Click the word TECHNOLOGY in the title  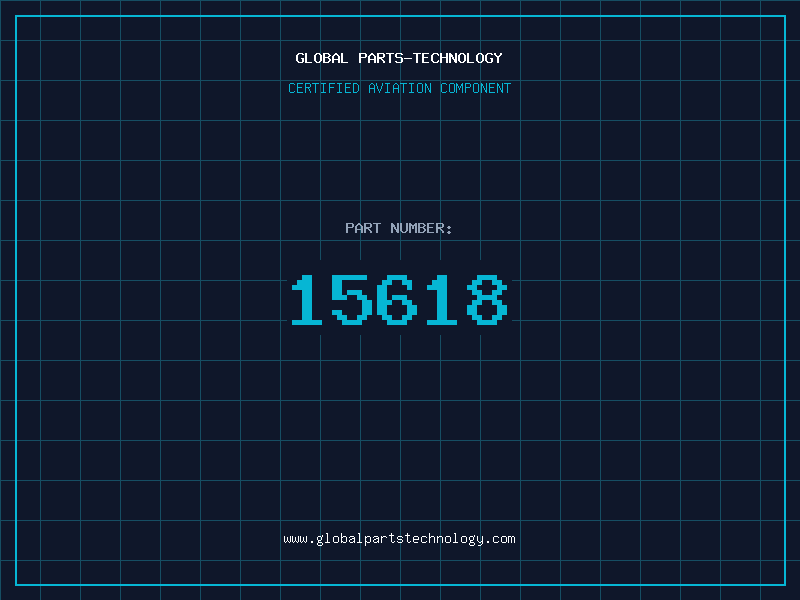458,58
